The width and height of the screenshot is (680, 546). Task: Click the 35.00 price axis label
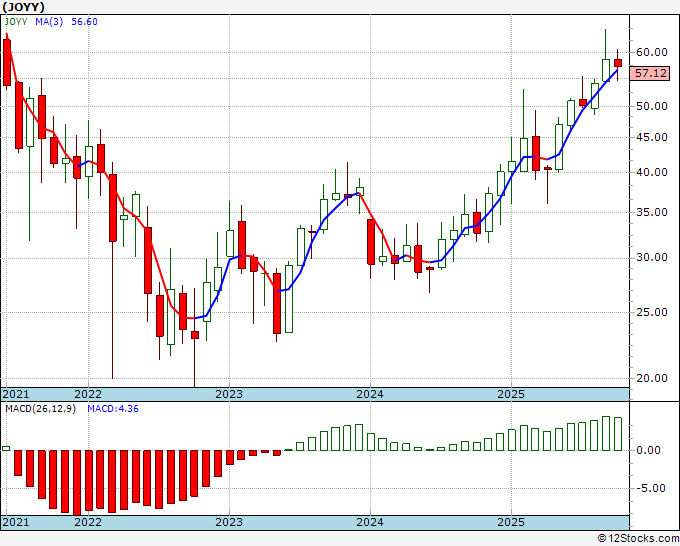[x=652, y=212]
